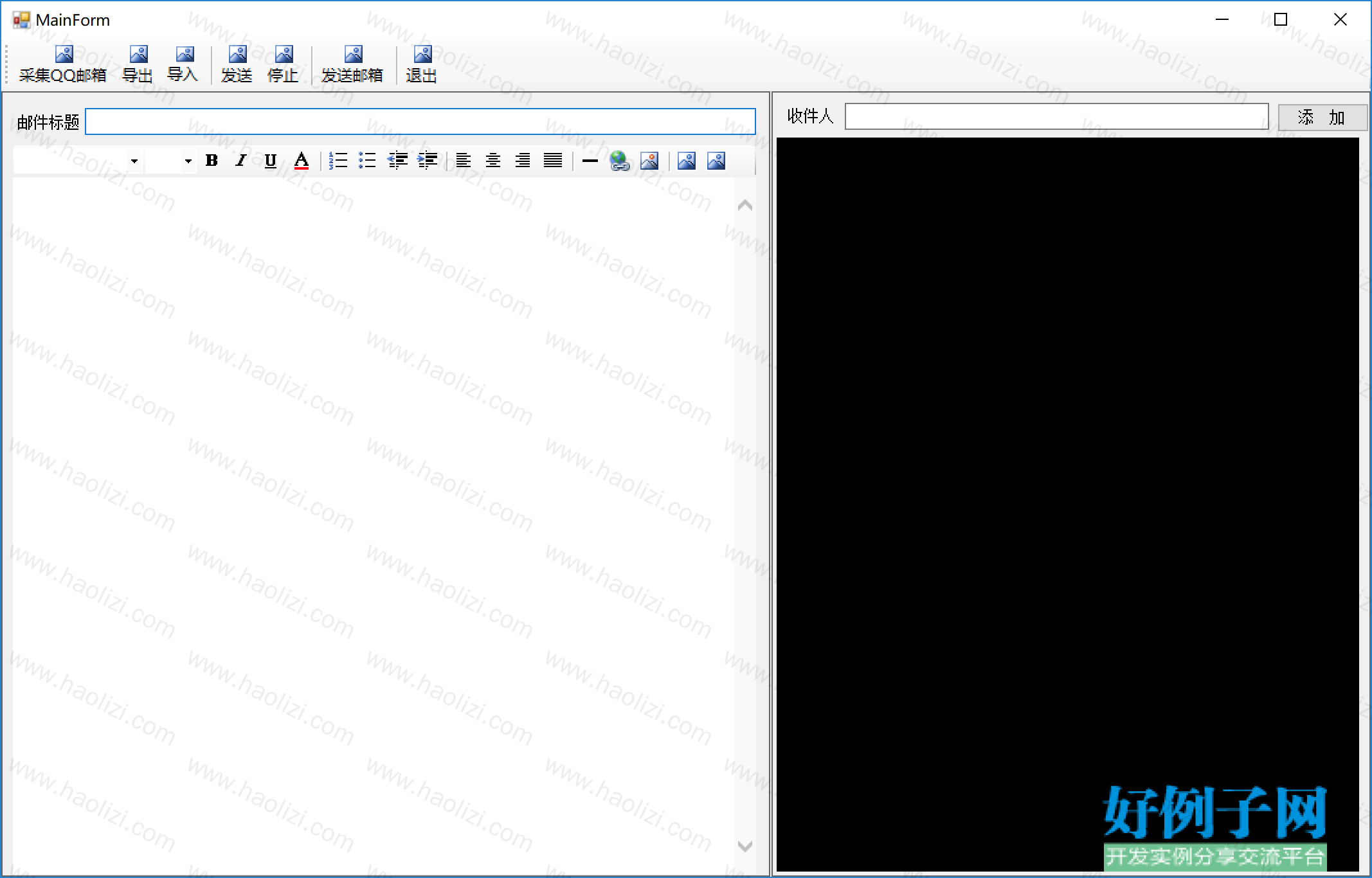Insert a numbered list

pyautogui.click(x=338, y=161)
